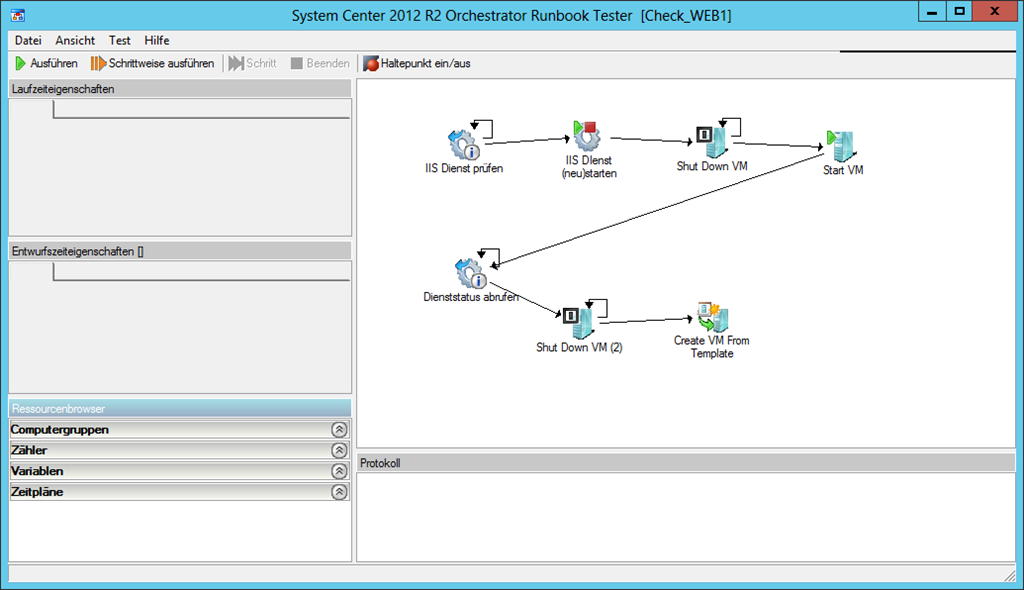Minimize the Runbook Tester window
1024x590 pixels.
pyautogui.click(x=932, y=12)
